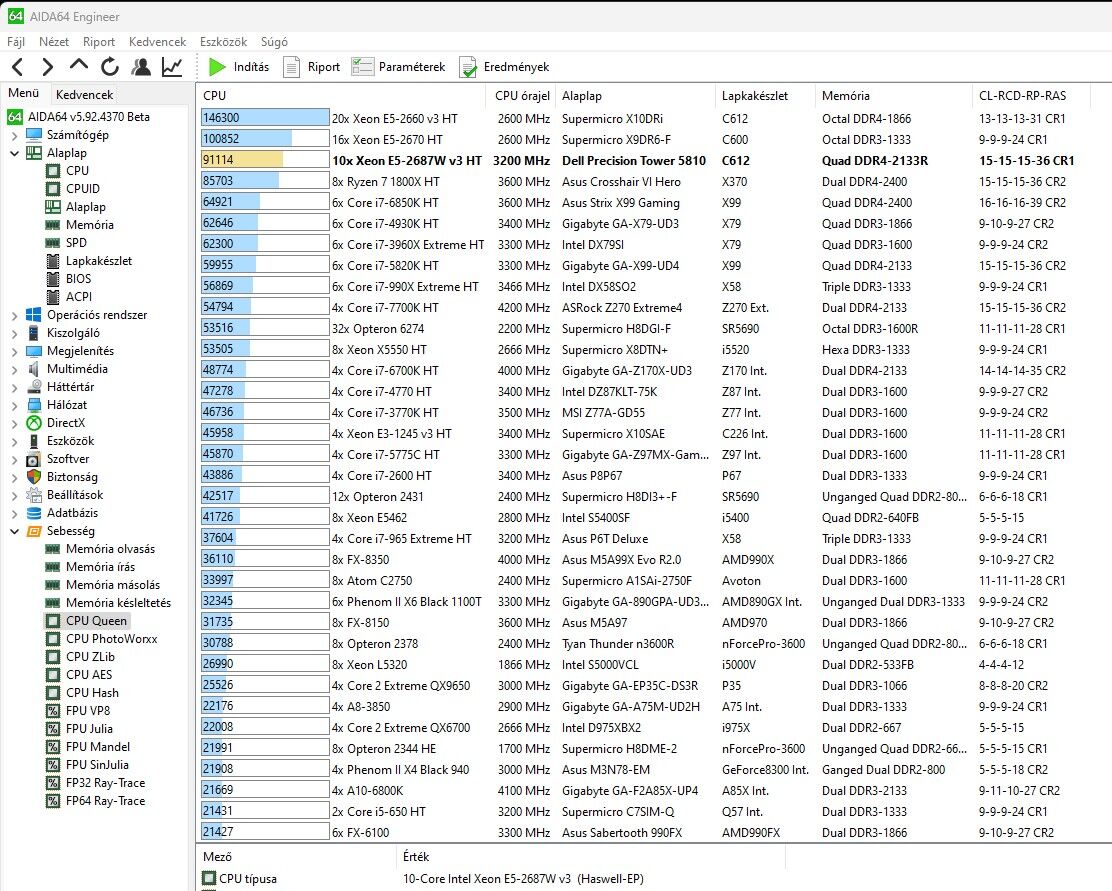Expand the DirectX tree node
This screenshot has width=1112, height=891.
[x=14, y=423]
